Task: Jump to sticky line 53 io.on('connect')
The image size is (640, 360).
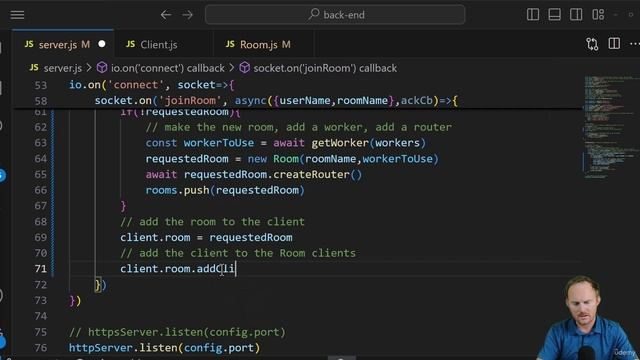Action: tap(151, 85)
